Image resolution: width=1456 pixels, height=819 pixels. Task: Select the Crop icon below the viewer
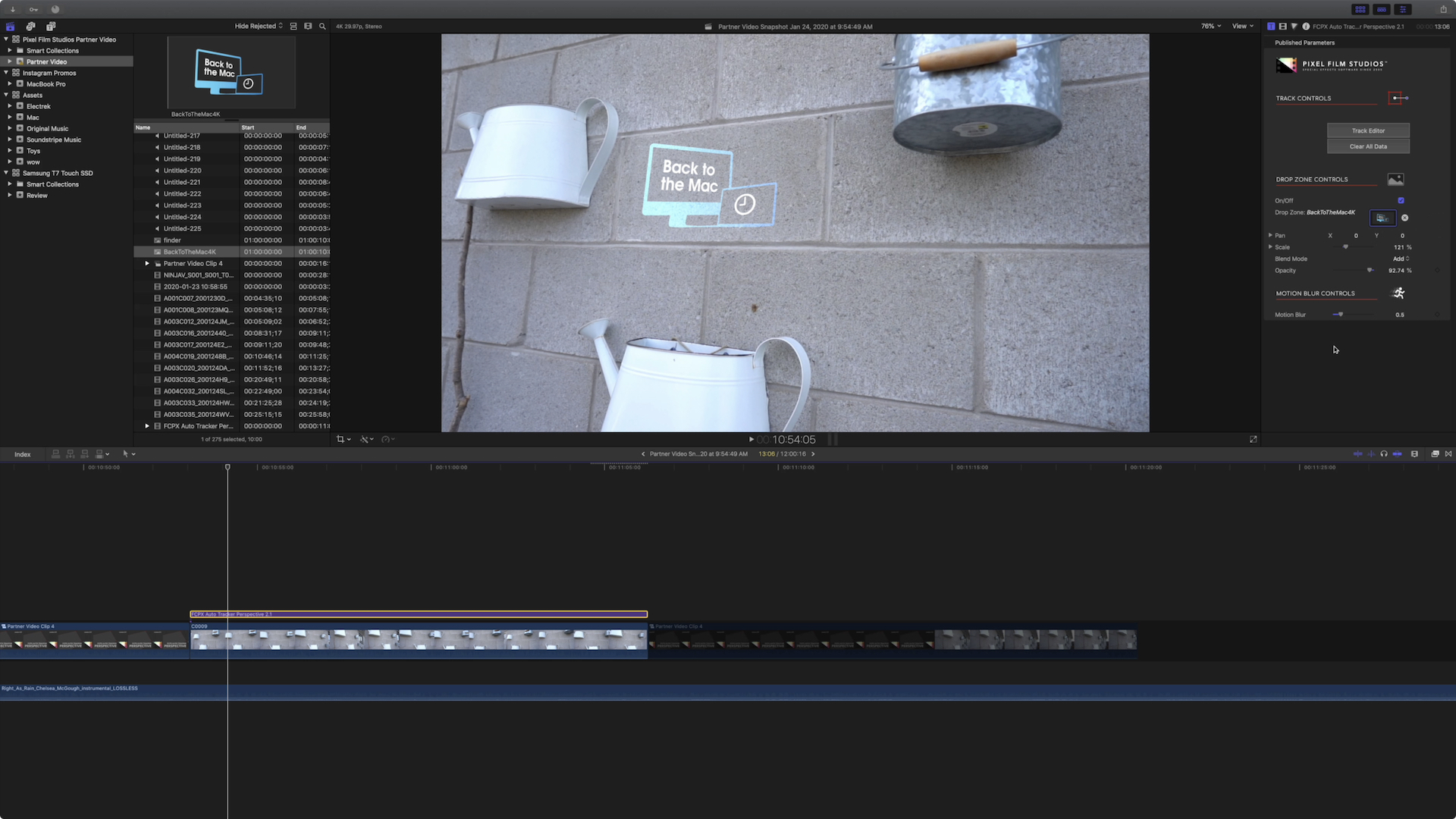[341, 439]
